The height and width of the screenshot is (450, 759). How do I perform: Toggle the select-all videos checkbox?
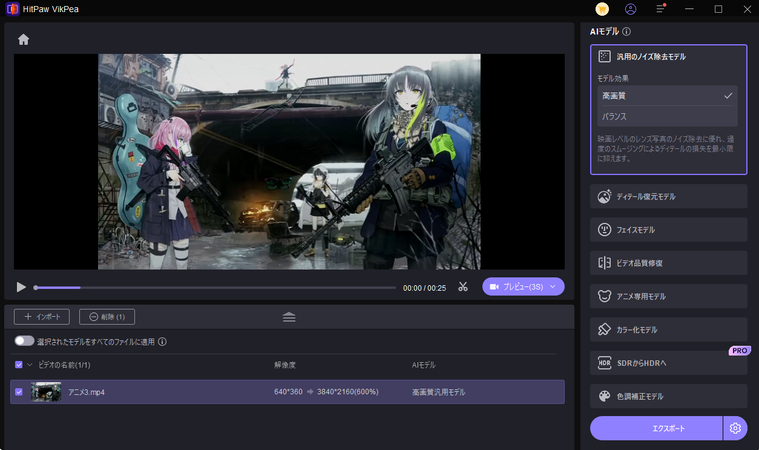pyautogui.click(x=19, y=365)
